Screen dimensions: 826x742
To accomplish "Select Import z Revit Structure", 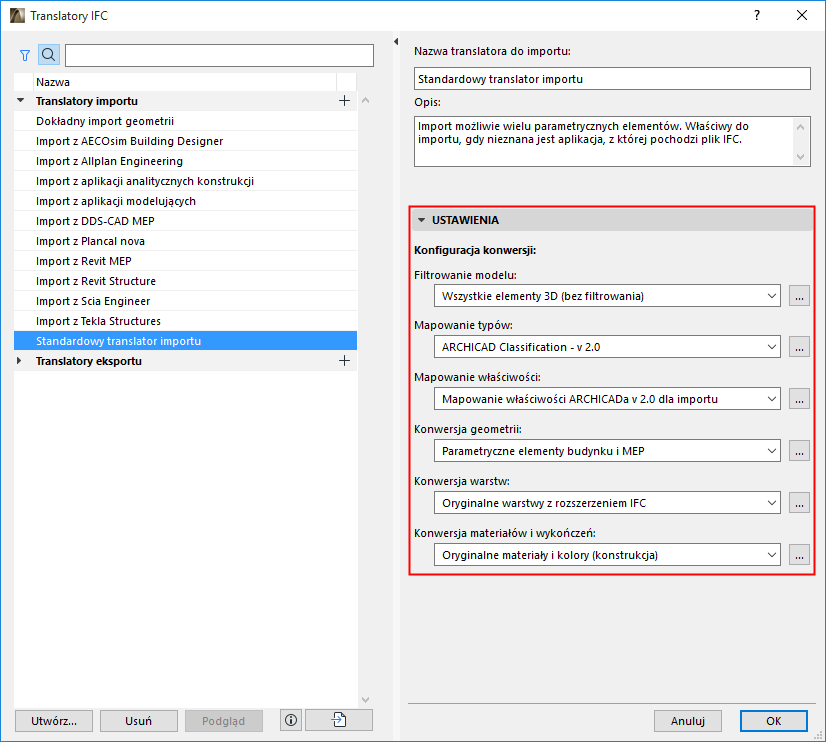I will pyautogui.click(x=185, y=281).
